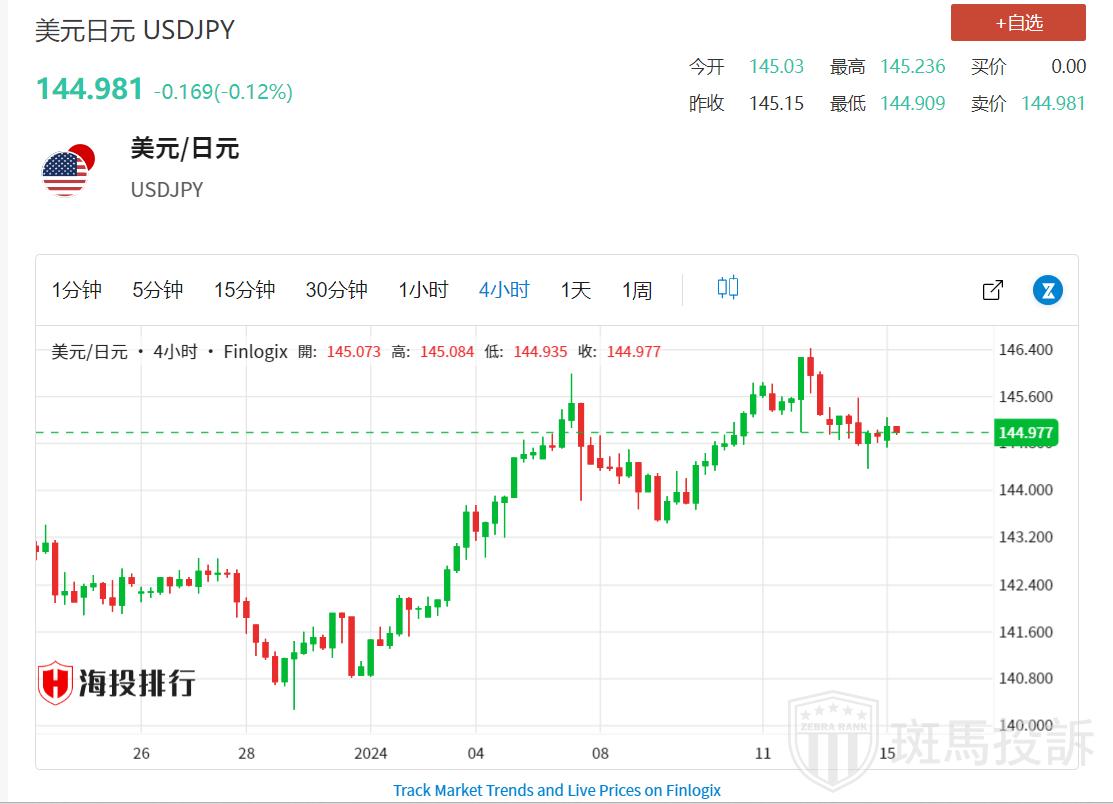Click the 144.977 current price label
Screen dimensions: 1113x804
coord(1026,433)
